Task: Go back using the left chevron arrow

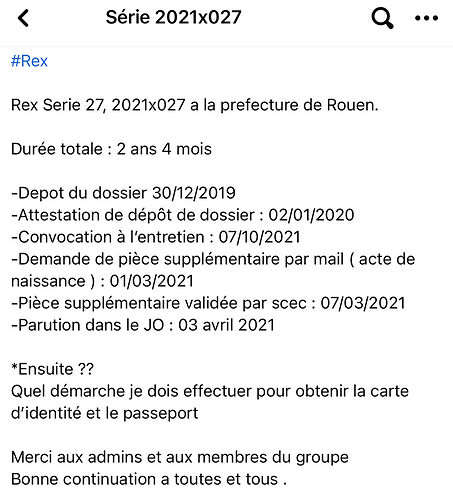Action: tap(23, 18)
